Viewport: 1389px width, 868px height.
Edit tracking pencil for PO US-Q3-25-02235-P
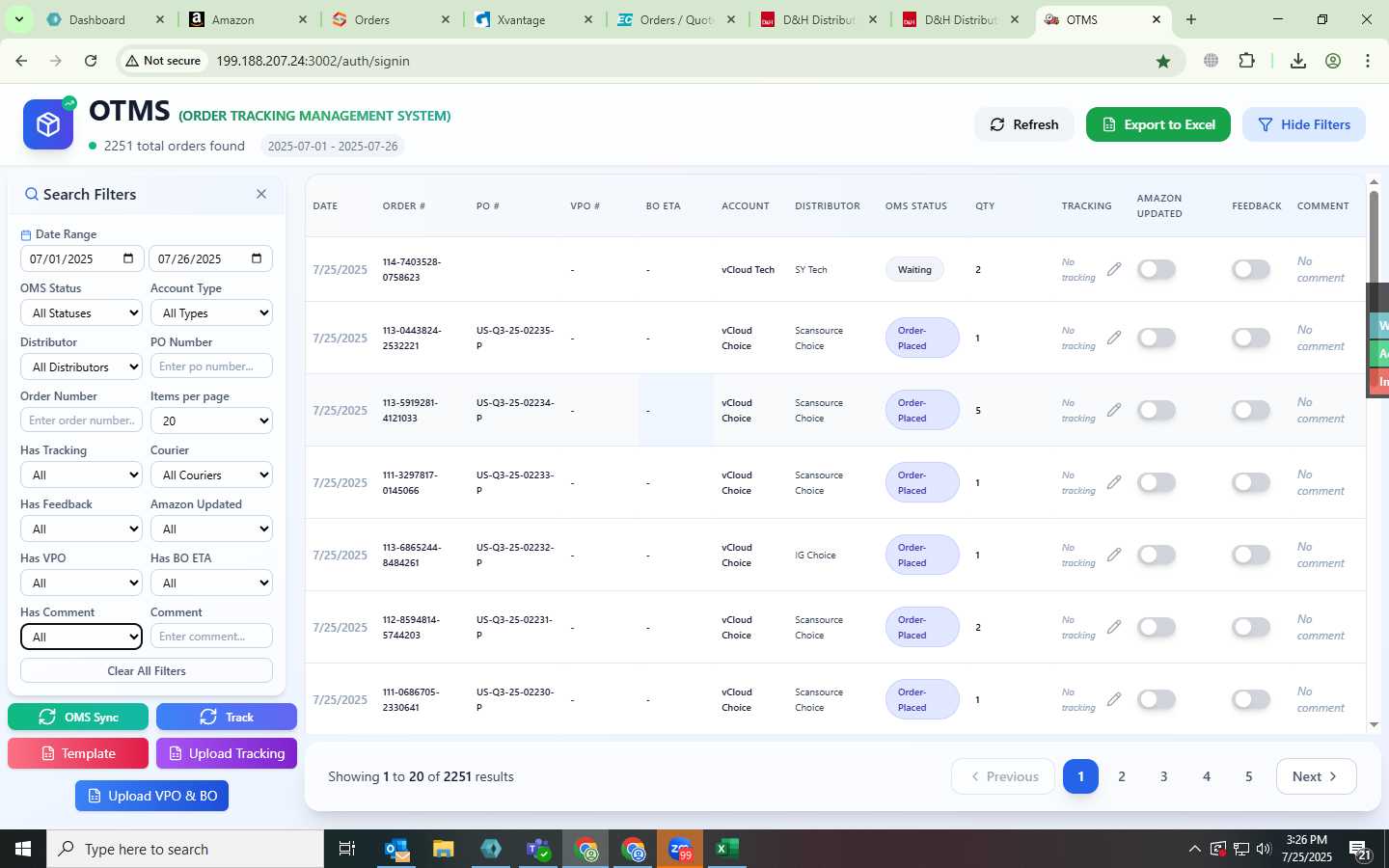(x=1114, y=338)
